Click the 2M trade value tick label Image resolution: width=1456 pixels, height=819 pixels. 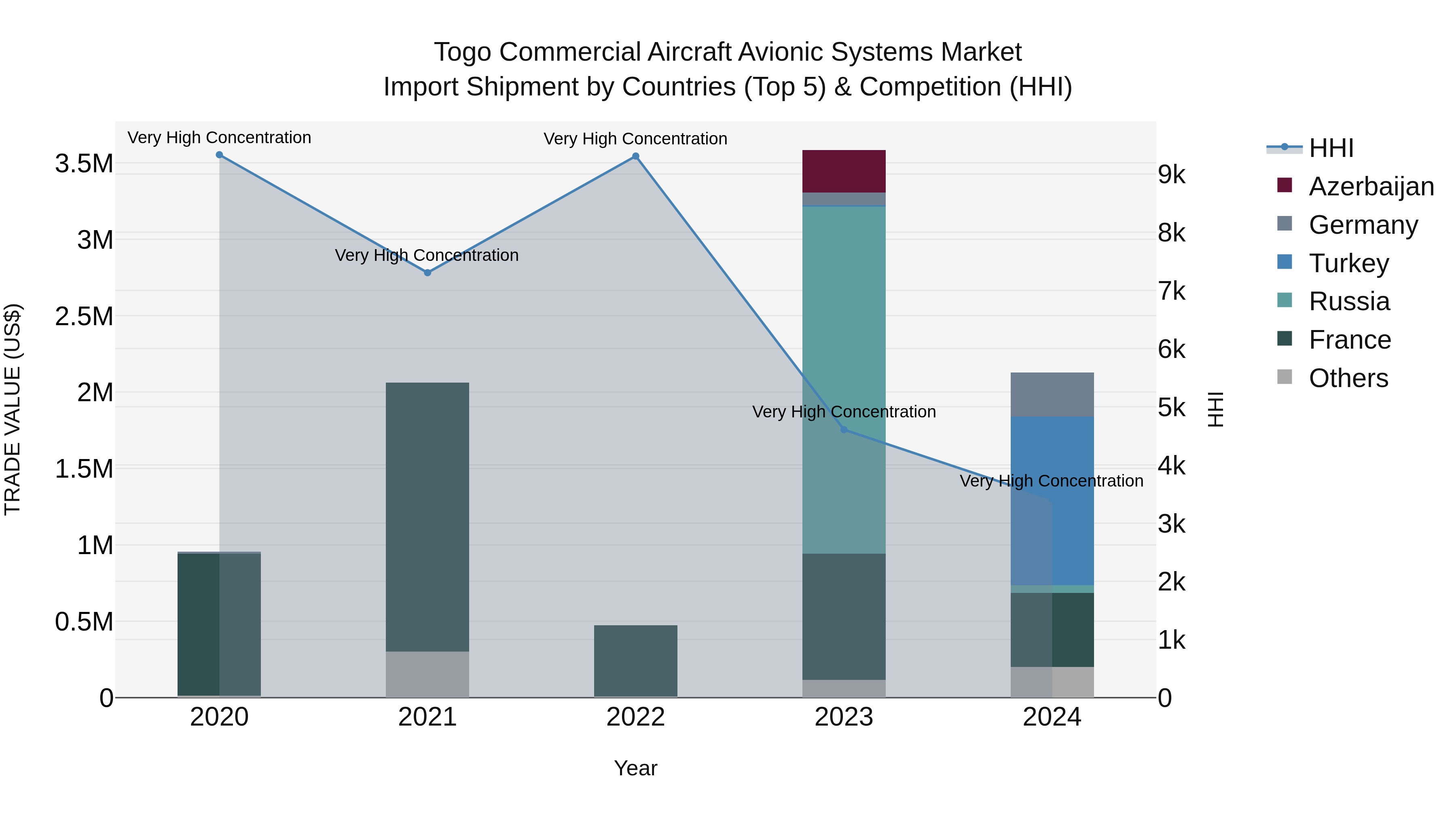(95, 392)
